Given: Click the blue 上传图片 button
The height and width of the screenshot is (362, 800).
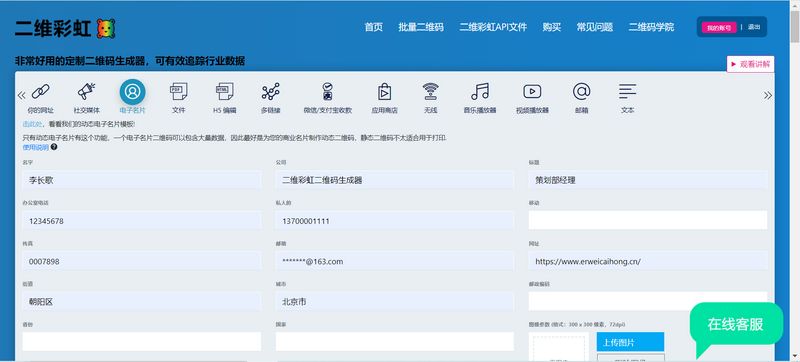Looking at the screenshot, I should coord(630,342).
